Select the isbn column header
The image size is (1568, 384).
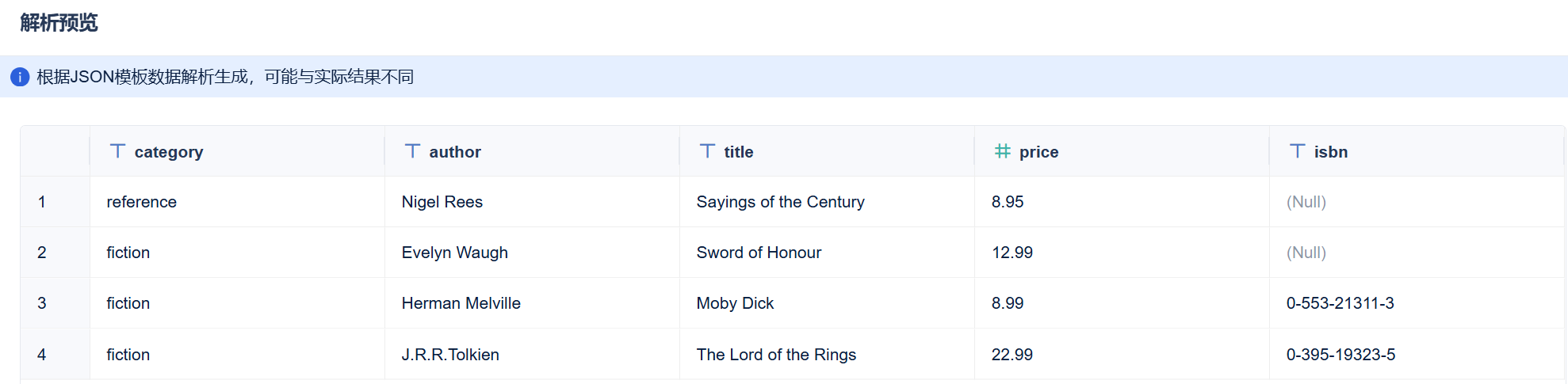pyautogui.click(x=1417, y=151)
